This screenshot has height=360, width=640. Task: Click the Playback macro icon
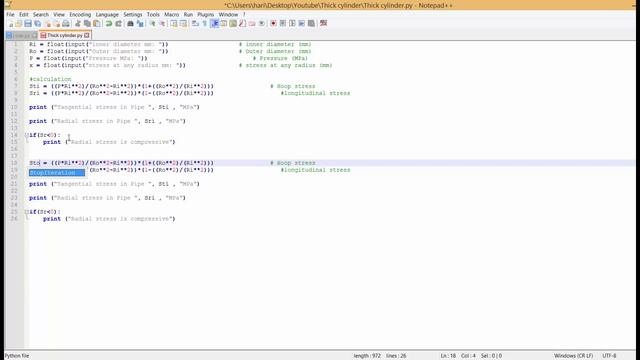point(292,24)
